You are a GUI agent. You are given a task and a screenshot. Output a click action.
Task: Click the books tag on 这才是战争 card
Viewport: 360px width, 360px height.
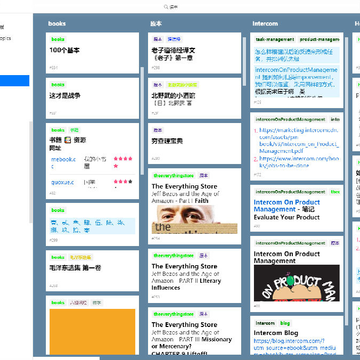coord(58,85)
